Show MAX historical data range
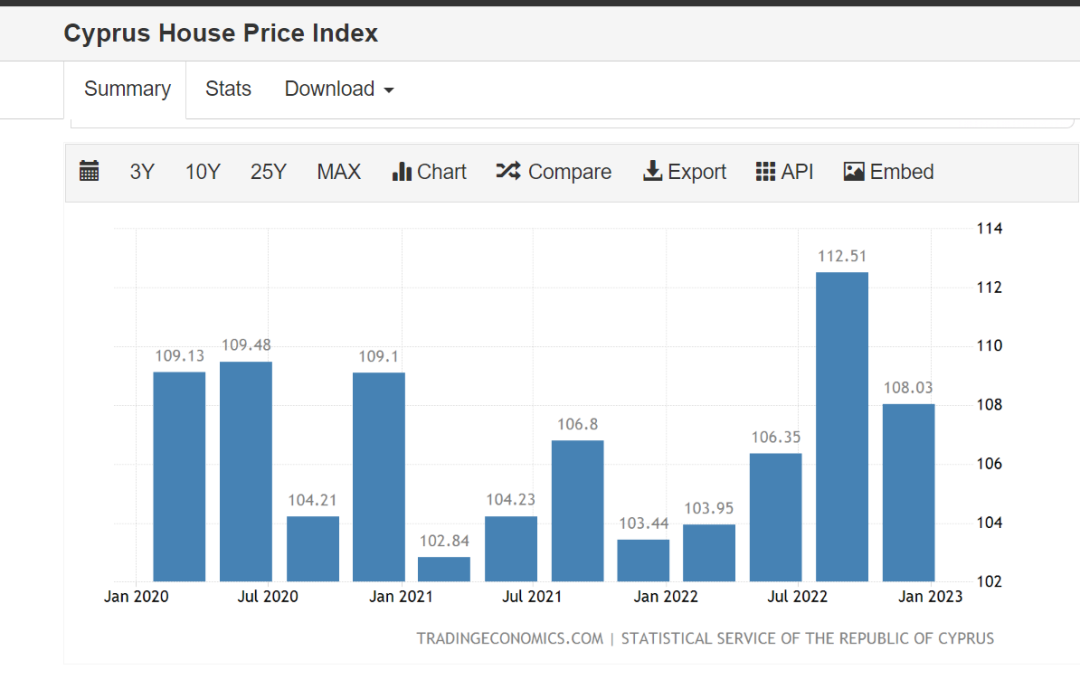The image size is (1080, 679). (339, 172)
